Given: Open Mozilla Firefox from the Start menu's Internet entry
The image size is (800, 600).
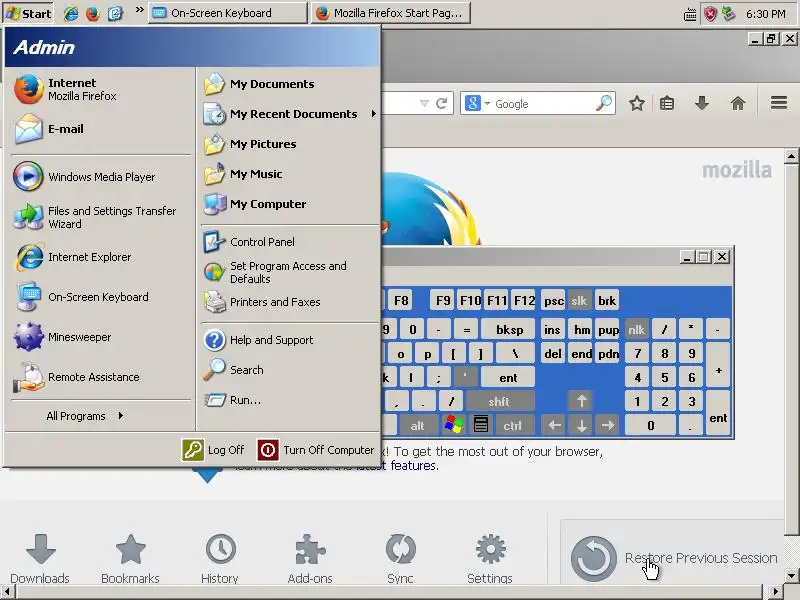Looking at the screenshot, I should 101,89.
